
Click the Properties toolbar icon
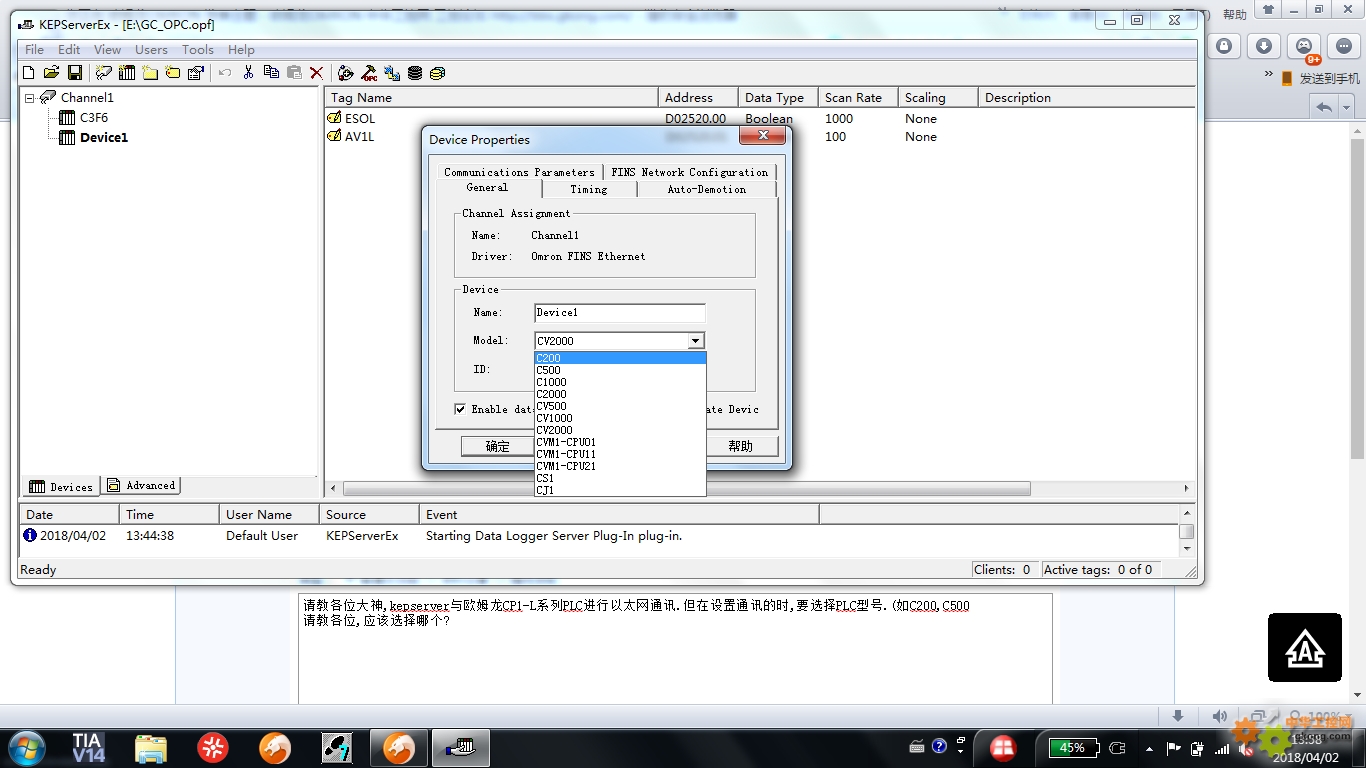196,73
